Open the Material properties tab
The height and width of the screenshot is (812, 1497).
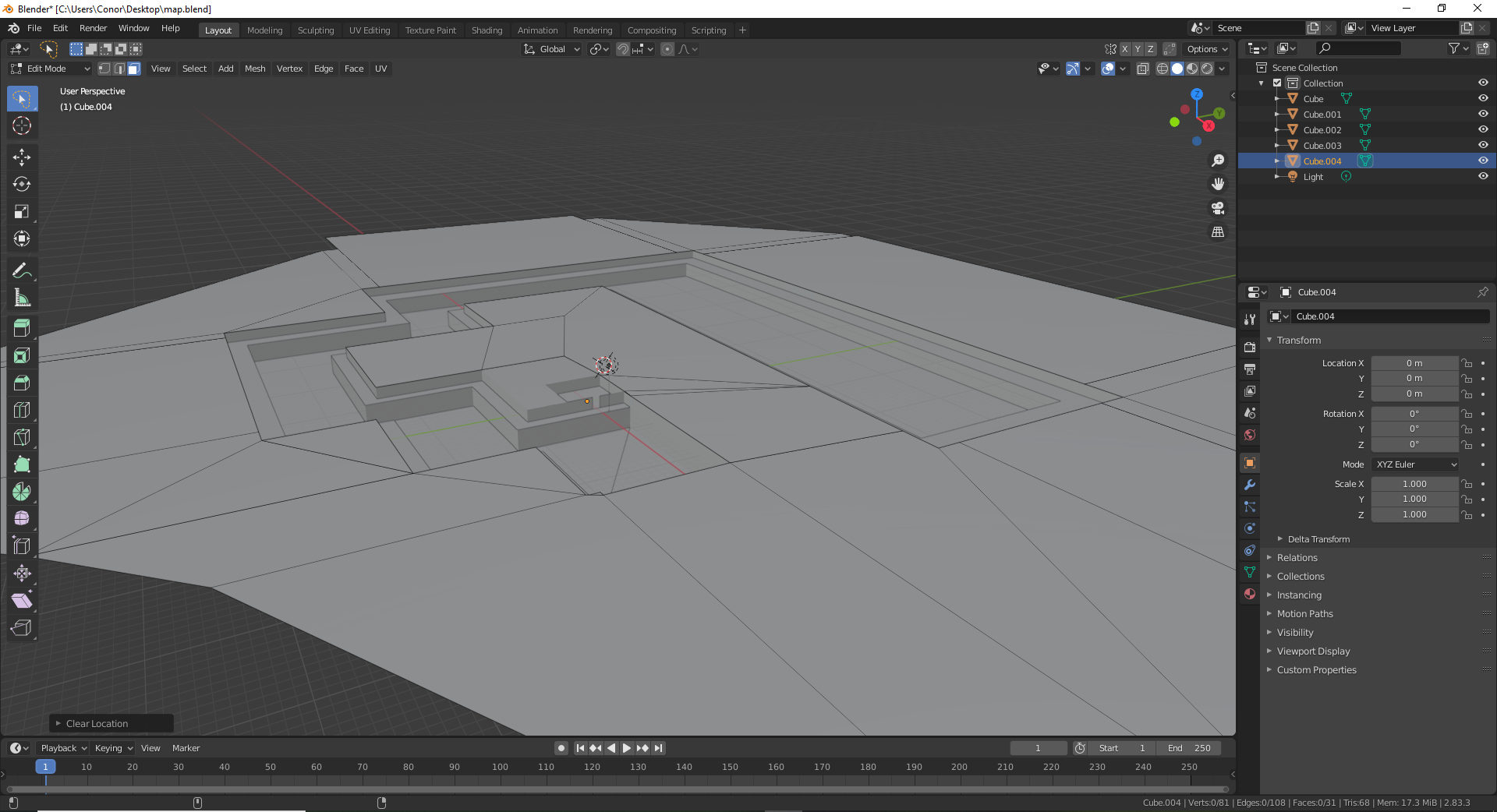pos(1250,594)
